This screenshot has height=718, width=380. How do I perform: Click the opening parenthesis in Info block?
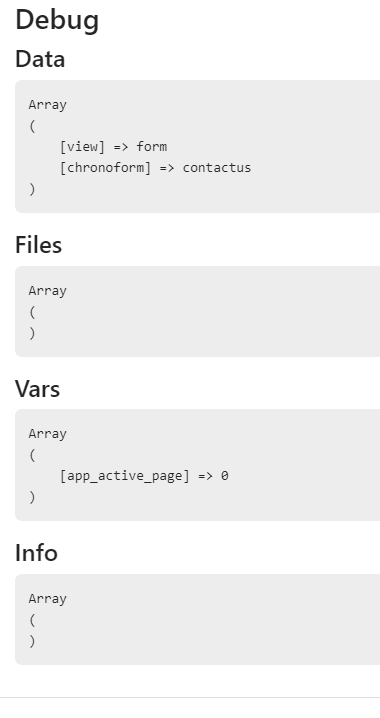point(32,620)
